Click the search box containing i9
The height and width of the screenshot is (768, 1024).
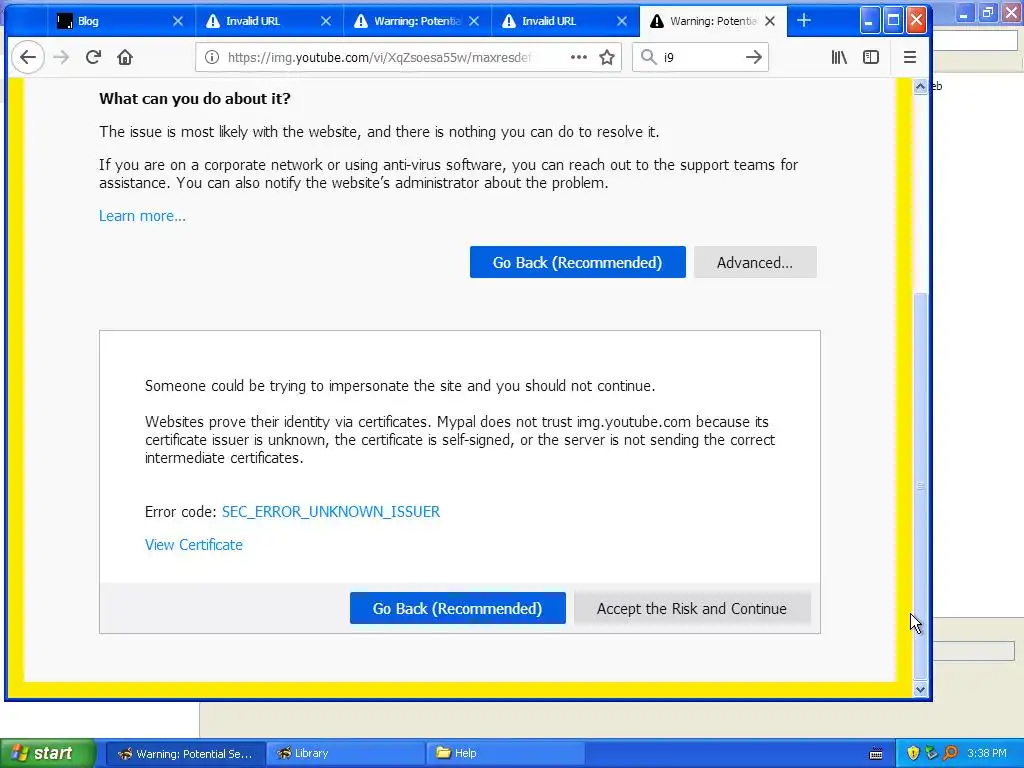[699, 57]
